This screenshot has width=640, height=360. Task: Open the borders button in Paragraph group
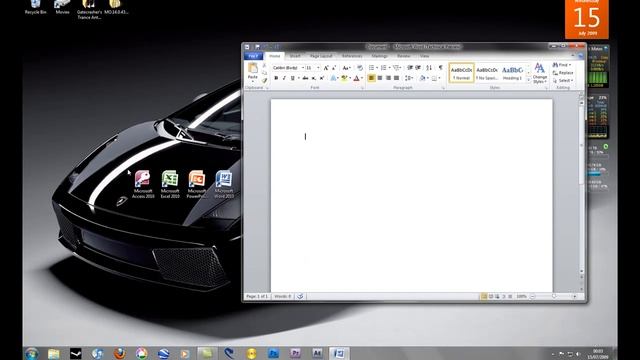pyautogui.click(x=434, y=78)
